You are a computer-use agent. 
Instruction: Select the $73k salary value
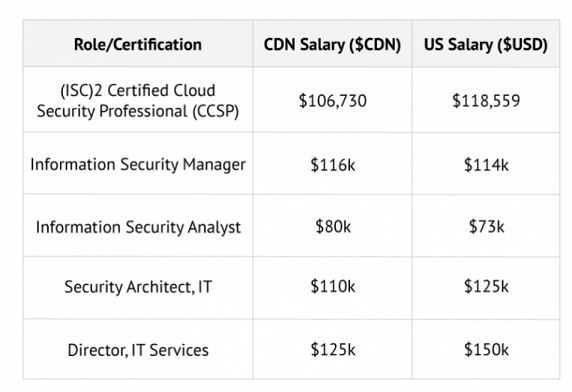point(486,226)
